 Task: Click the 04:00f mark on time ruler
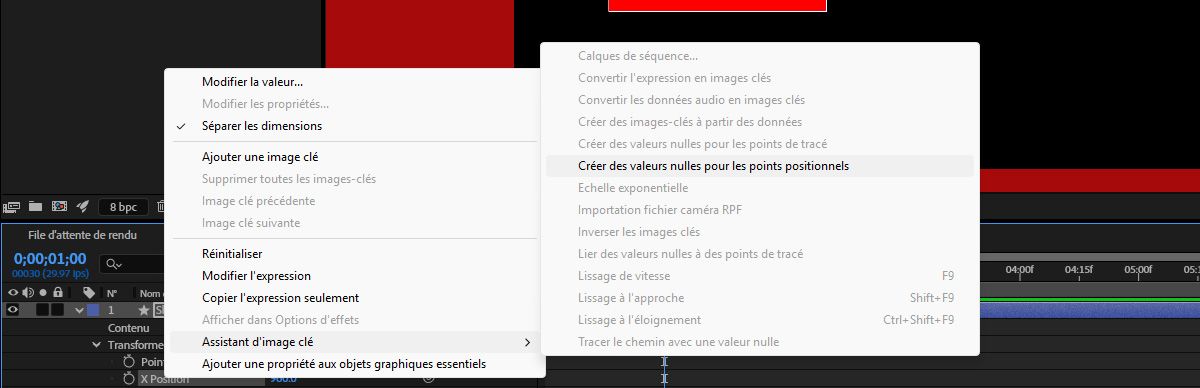1019,270
